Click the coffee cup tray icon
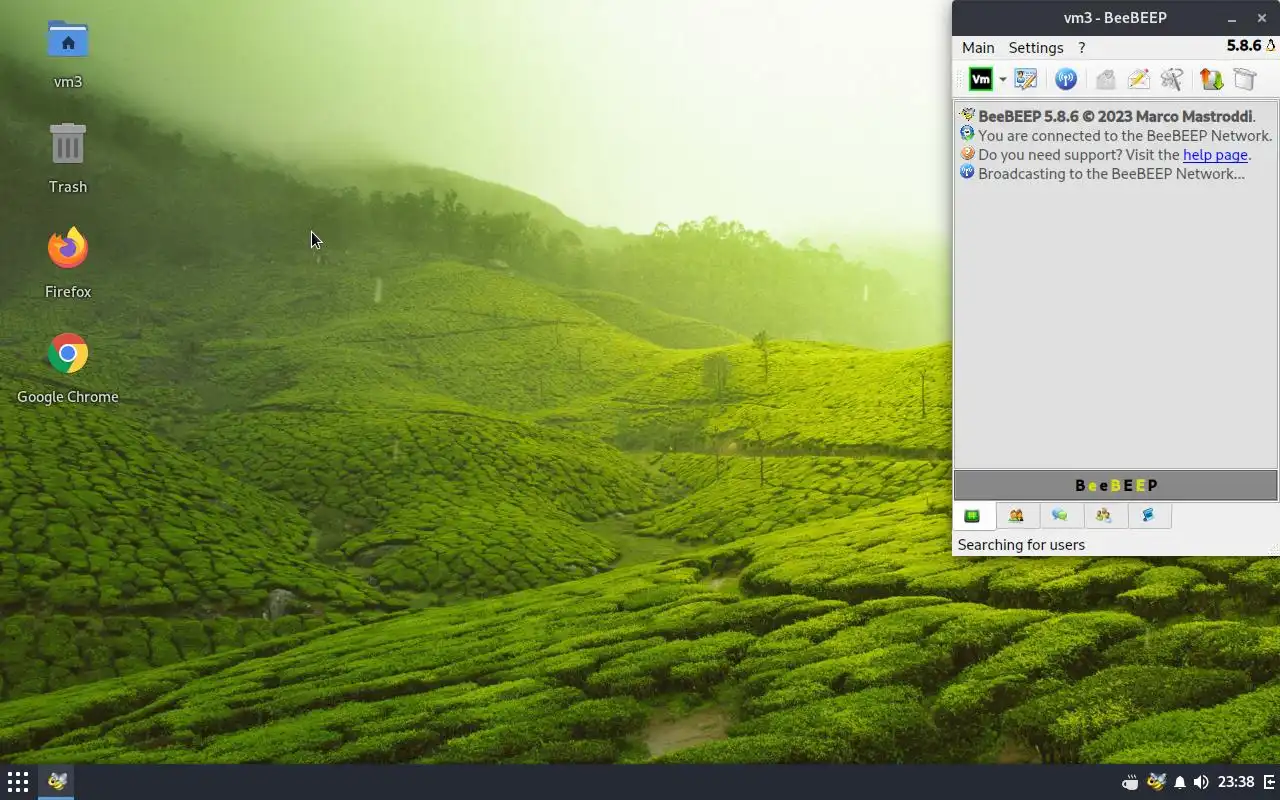Viewport: 1280px width, 800px height. 1130,782
